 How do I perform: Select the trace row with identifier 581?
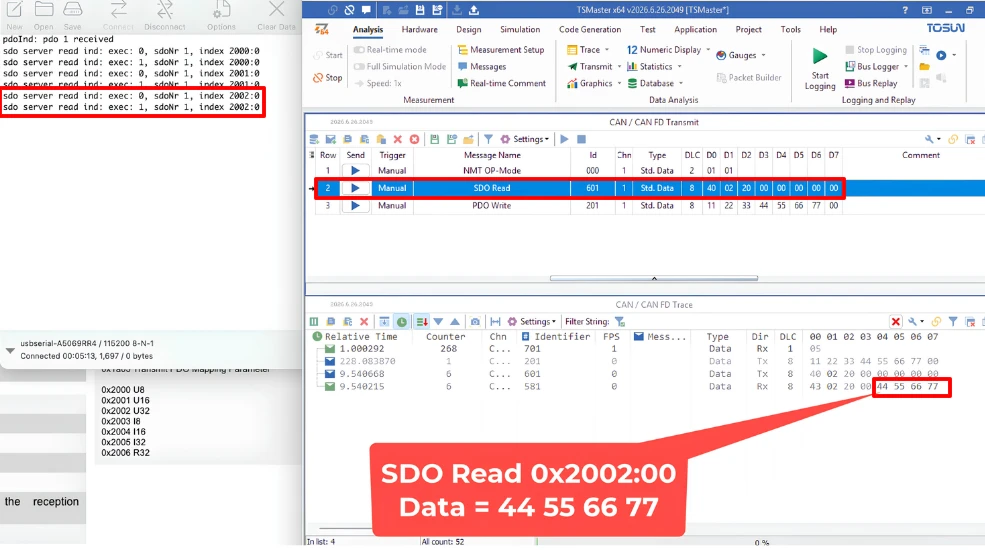pyautogui.click(x=628, y=387)
